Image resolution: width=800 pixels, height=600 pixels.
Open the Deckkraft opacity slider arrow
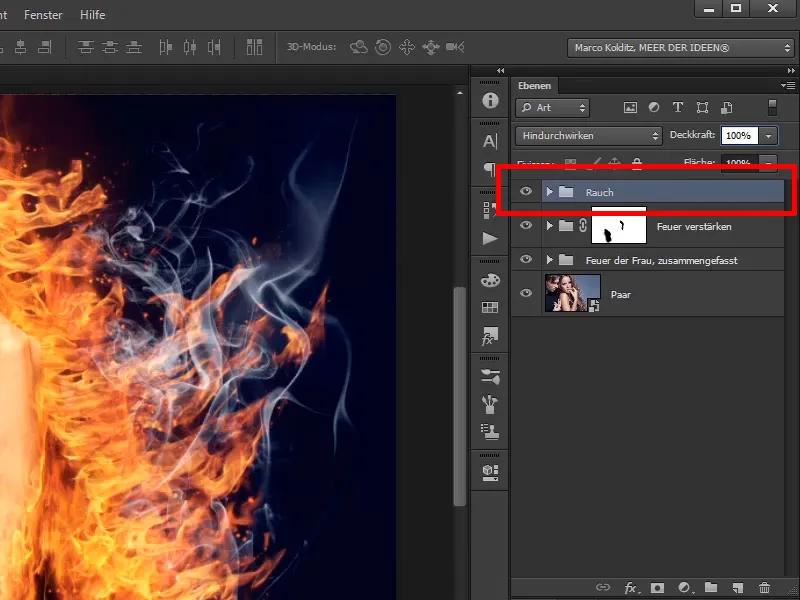coord(768,136)
